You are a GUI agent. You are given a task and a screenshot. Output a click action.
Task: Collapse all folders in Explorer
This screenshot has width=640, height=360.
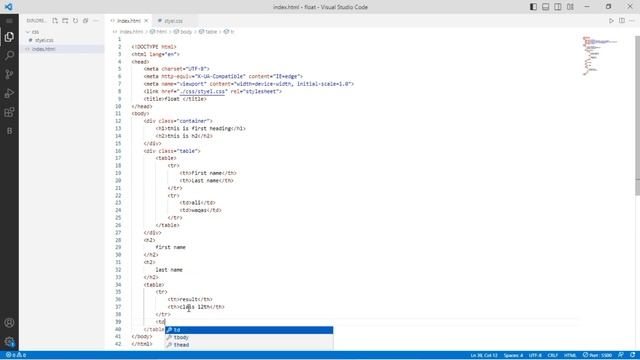click(x=85, y=20)
